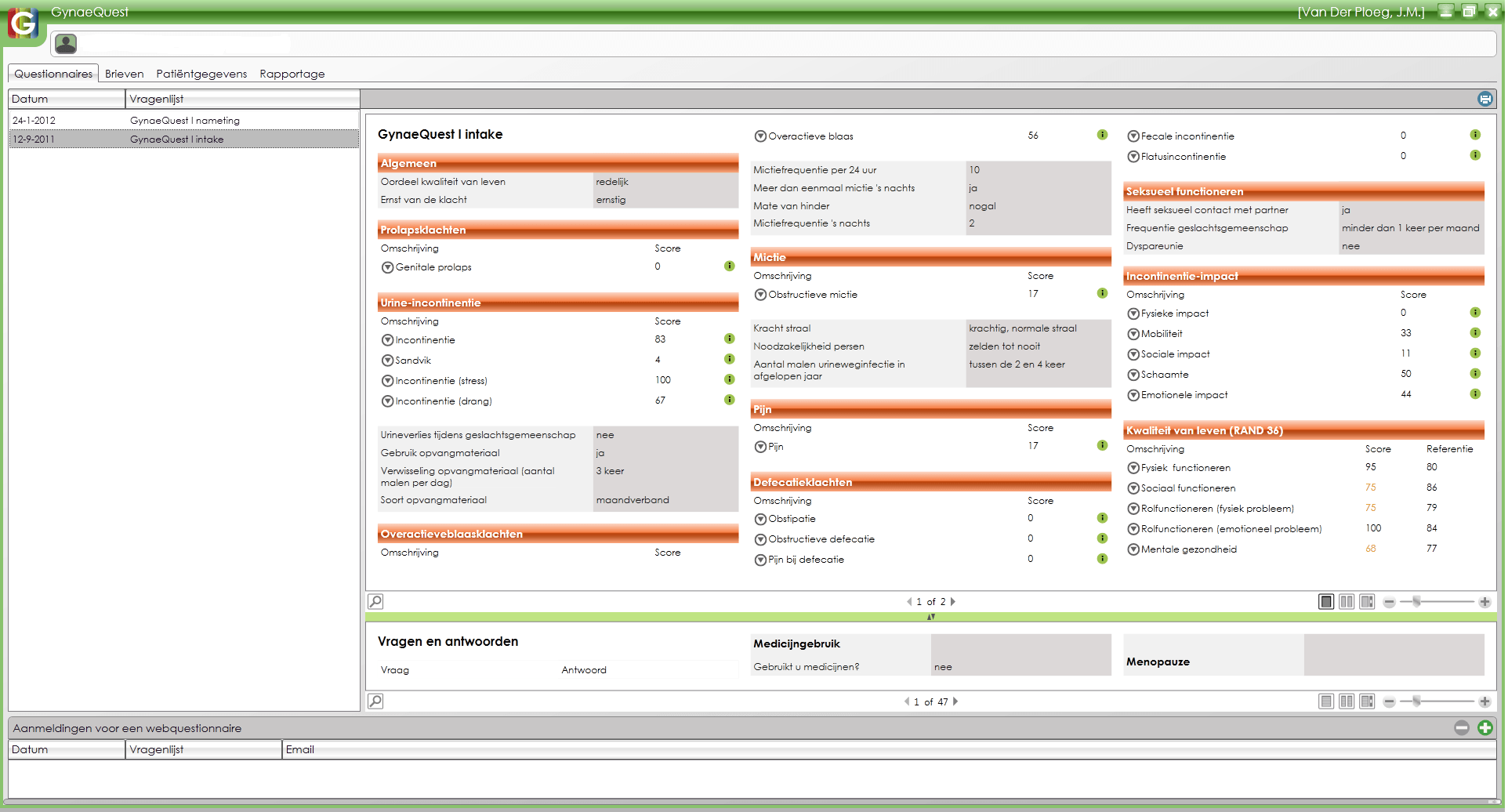Select thumbnail page view in report viewer
1508x812 pixels.
1367,602
